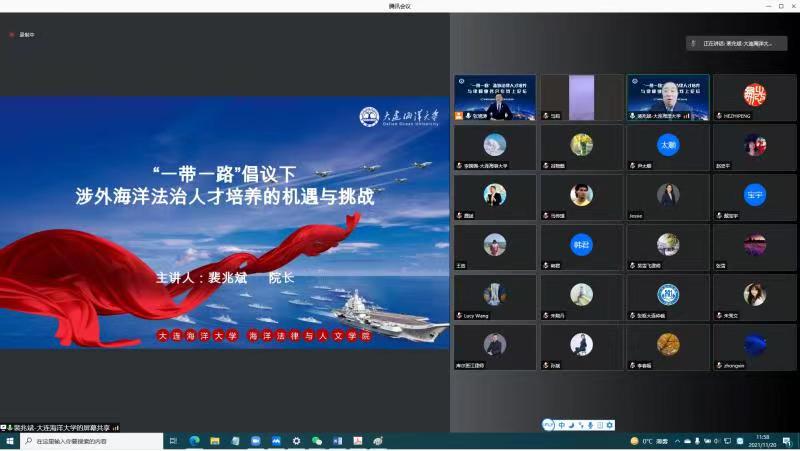Open Microsoft Edge from the taskbar
This screenshot has height=451, width=800.
(194, 441)
